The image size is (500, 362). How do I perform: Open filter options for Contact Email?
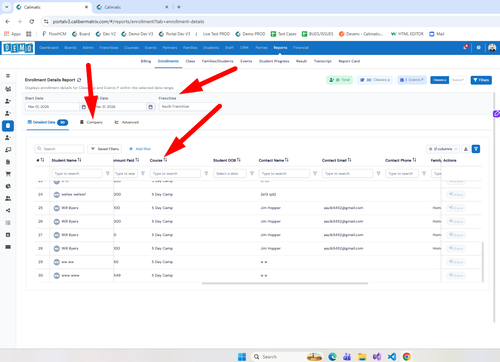pos(378,173)
